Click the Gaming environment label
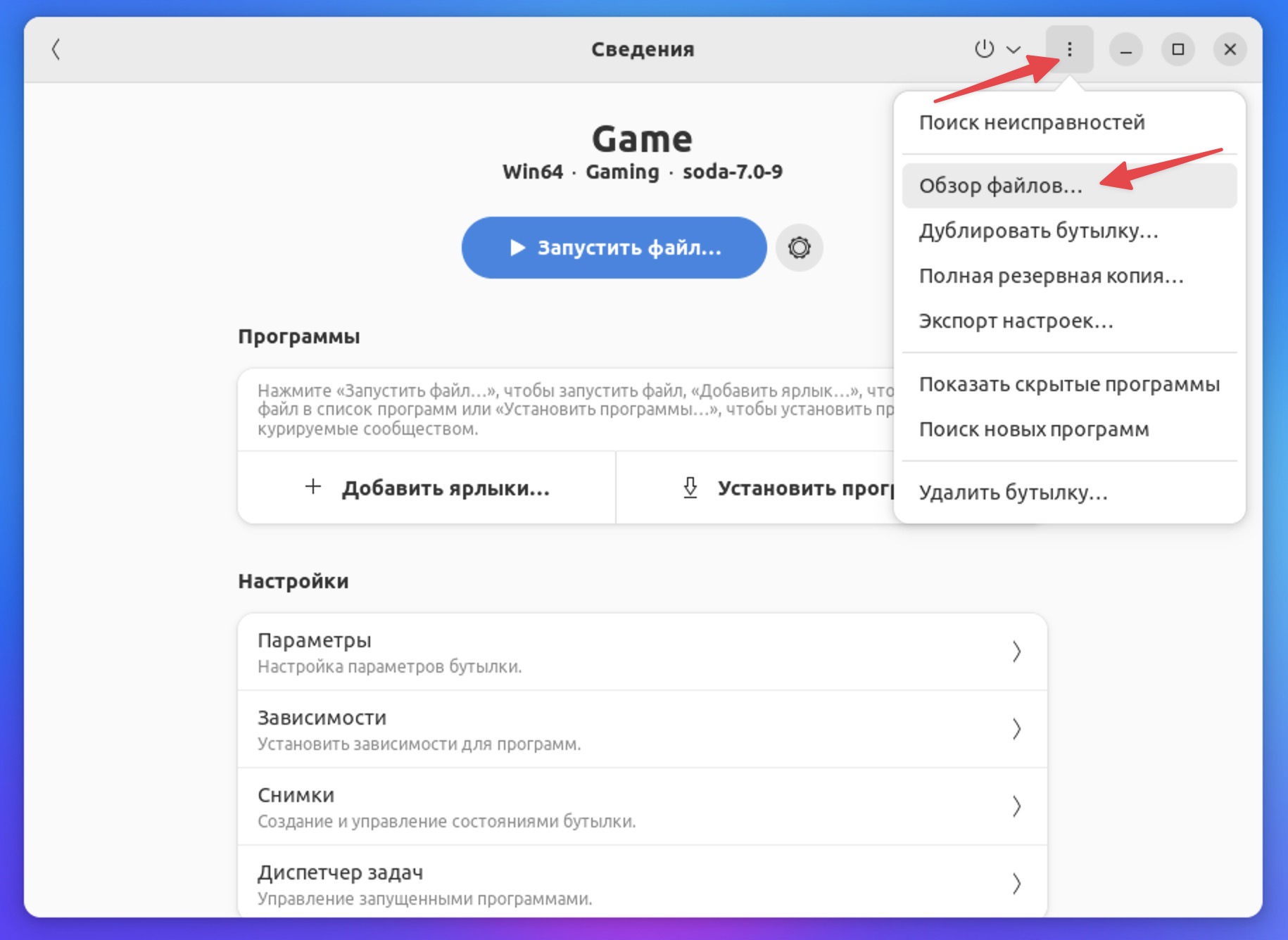 click(623, 172)
